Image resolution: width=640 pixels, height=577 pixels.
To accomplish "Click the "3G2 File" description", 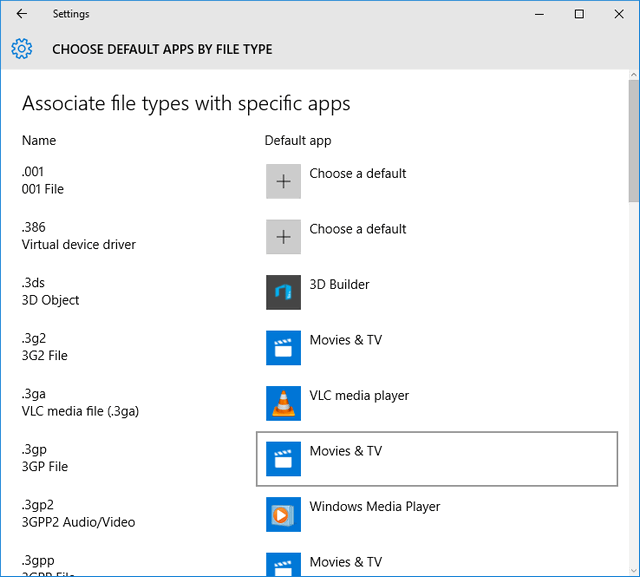I will coord(44,356).
